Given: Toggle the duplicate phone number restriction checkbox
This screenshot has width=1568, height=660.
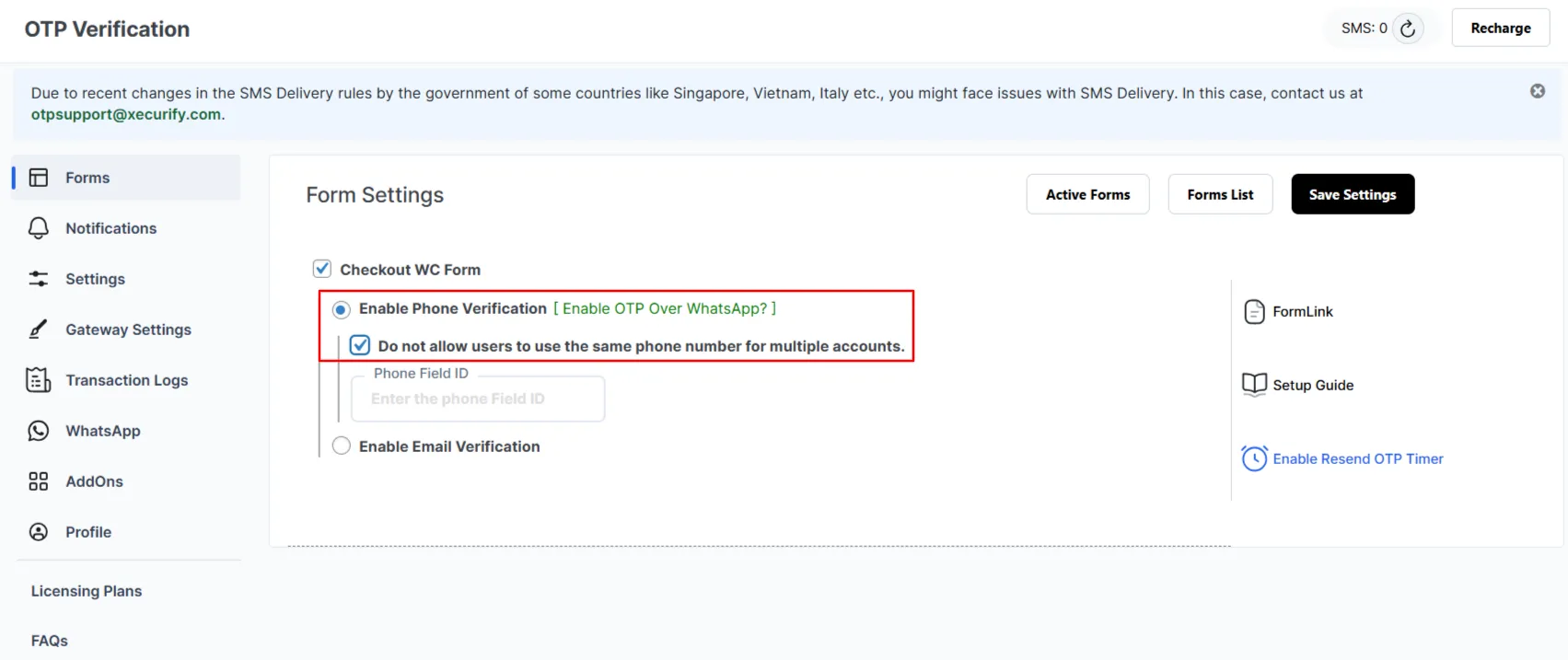Looking at the screenshot, I should [x=360, y=346].
